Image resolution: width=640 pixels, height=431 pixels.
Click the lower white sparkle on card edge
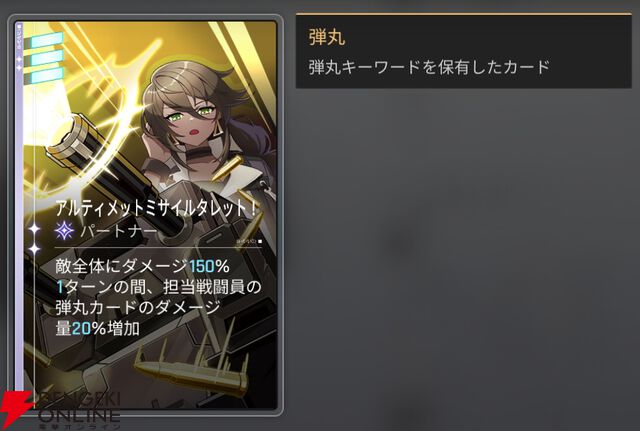[x=34, y=248]
